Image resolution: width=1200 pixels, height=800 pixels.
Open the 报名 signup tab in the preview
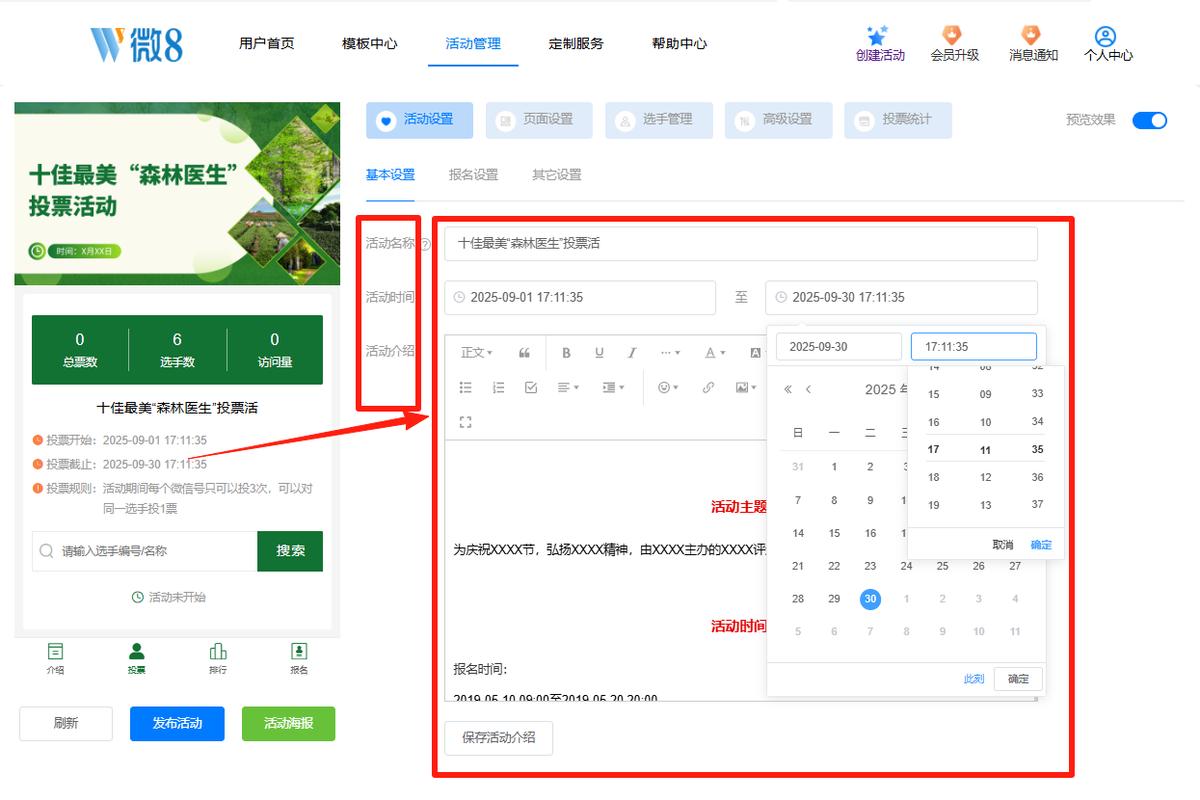(299, 659)
